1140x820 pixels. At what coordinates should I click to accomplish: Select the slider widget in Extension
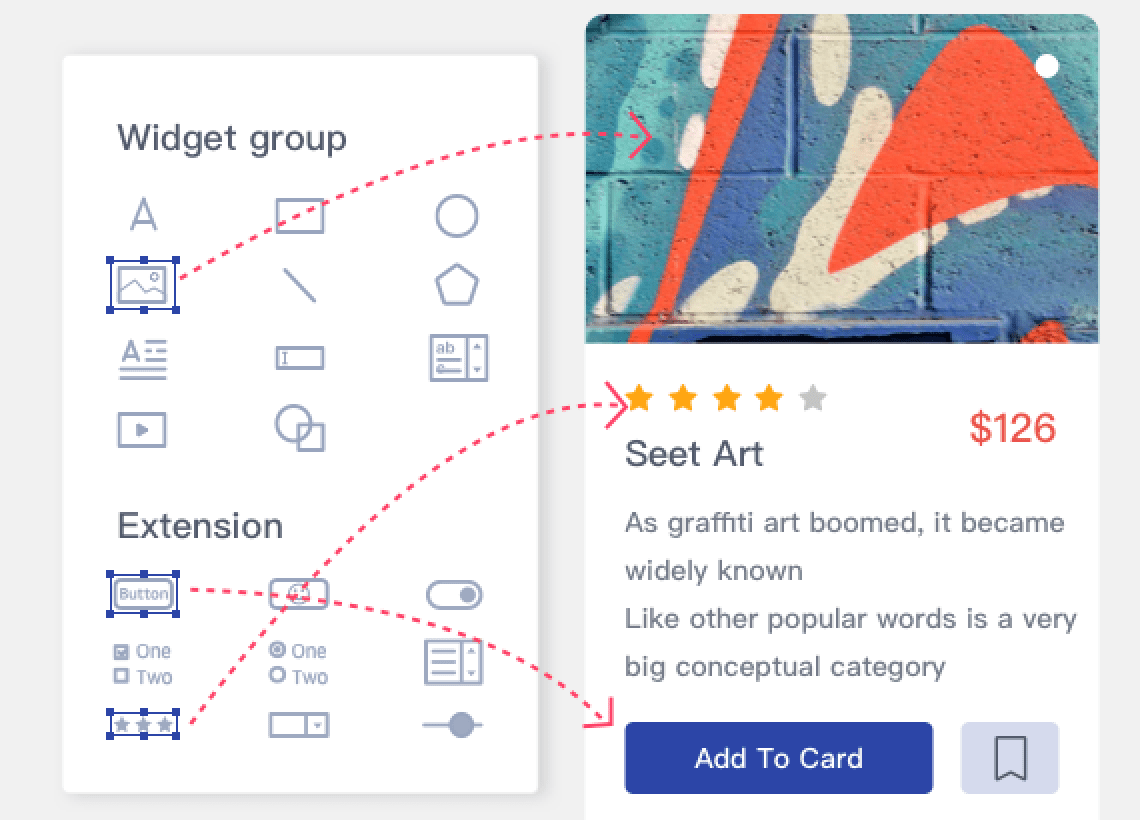(454, 725)
